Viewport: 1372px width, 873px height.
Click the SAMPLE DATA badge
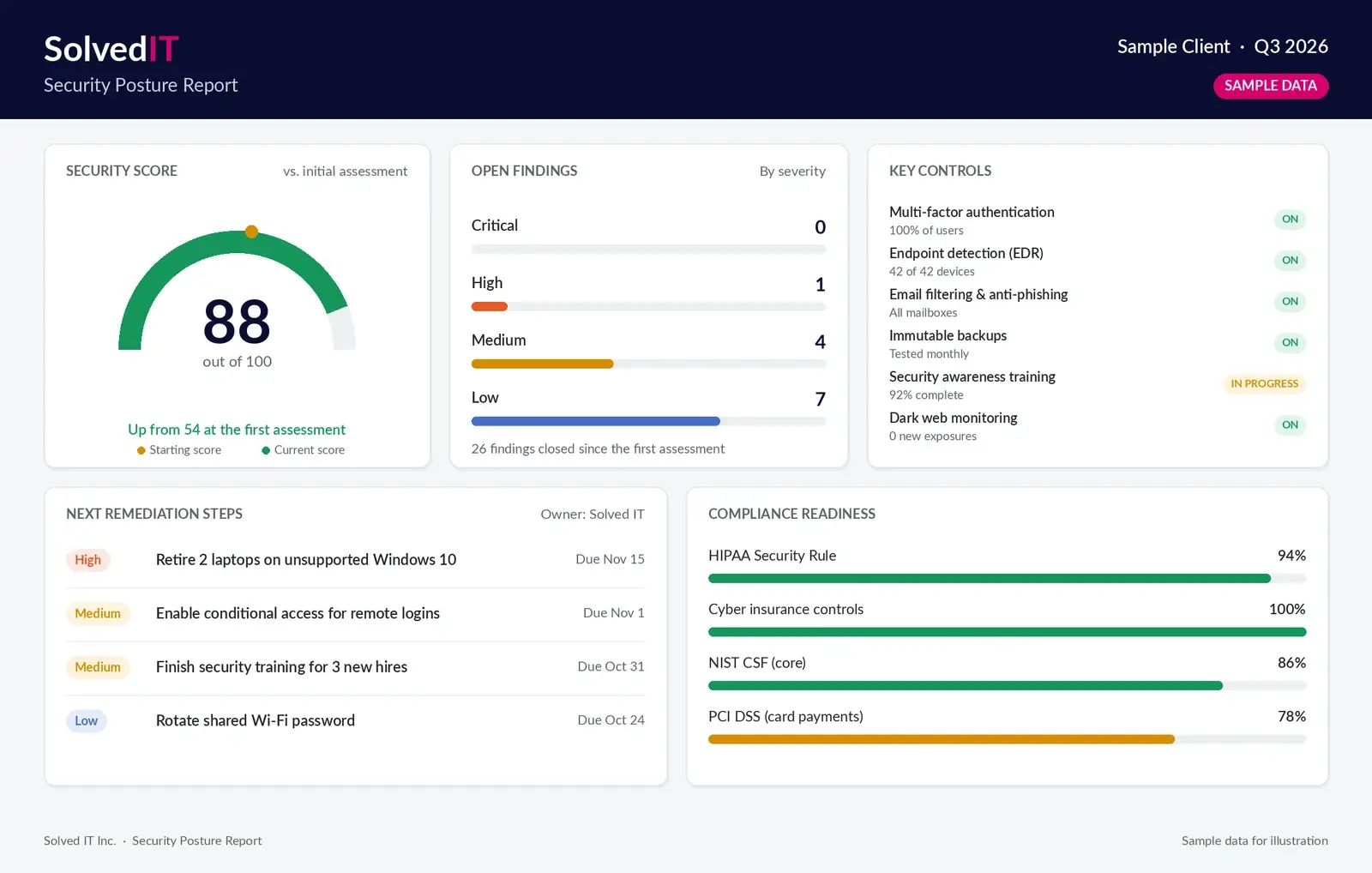[1271, 86]
